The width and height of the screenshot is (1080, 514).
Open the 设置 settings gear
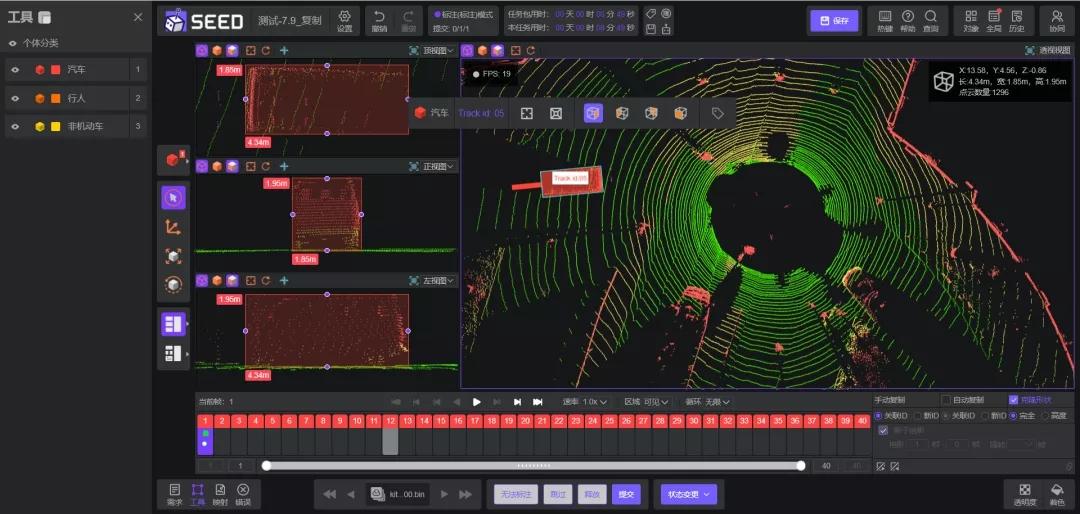344,21
